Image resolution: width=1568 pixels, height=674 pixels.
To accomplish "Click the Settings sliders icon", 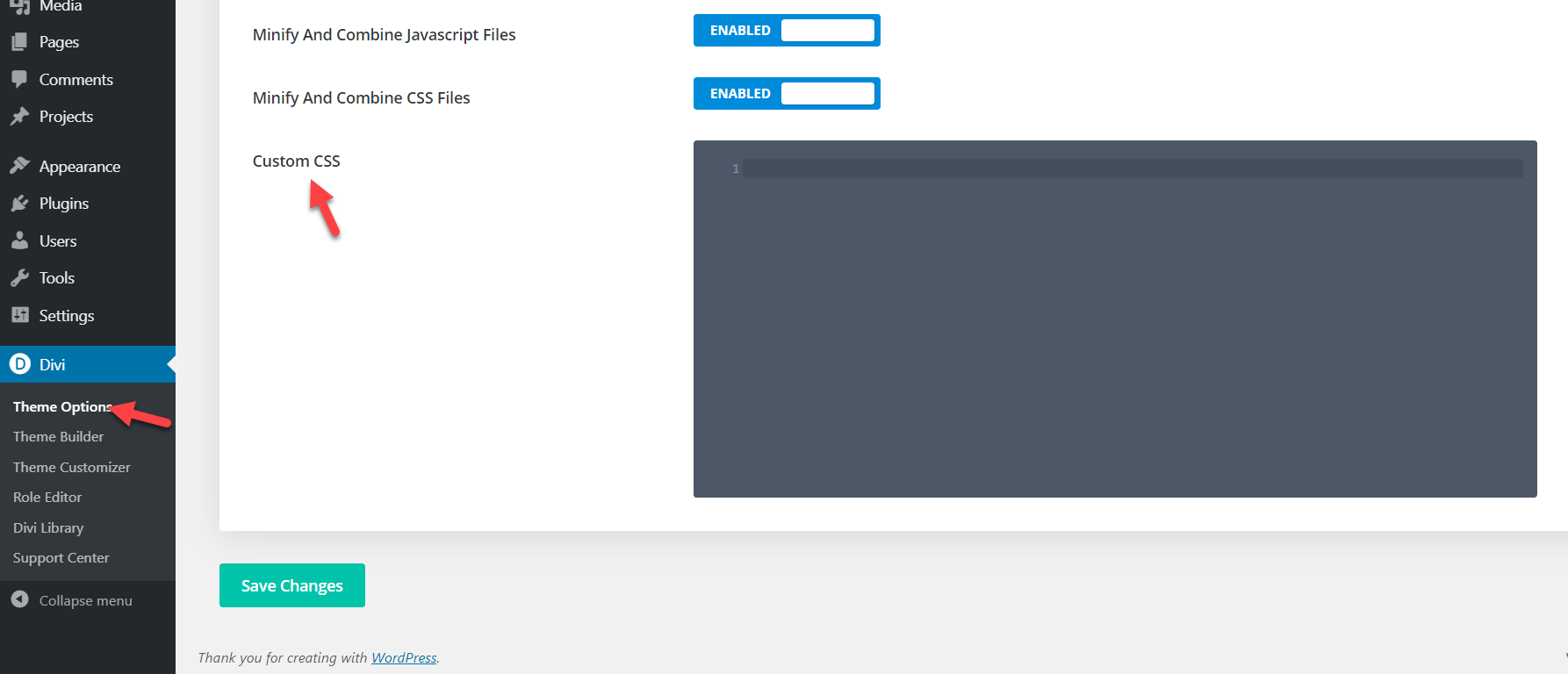I will pos(19,315).
